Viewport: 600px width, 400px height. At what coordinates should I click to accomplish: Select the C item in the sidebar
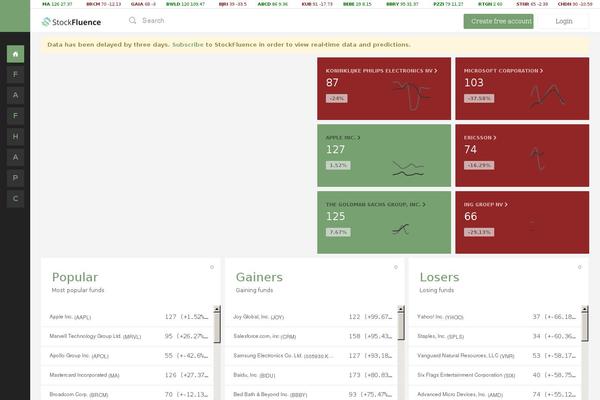click(x=15, y=199)
